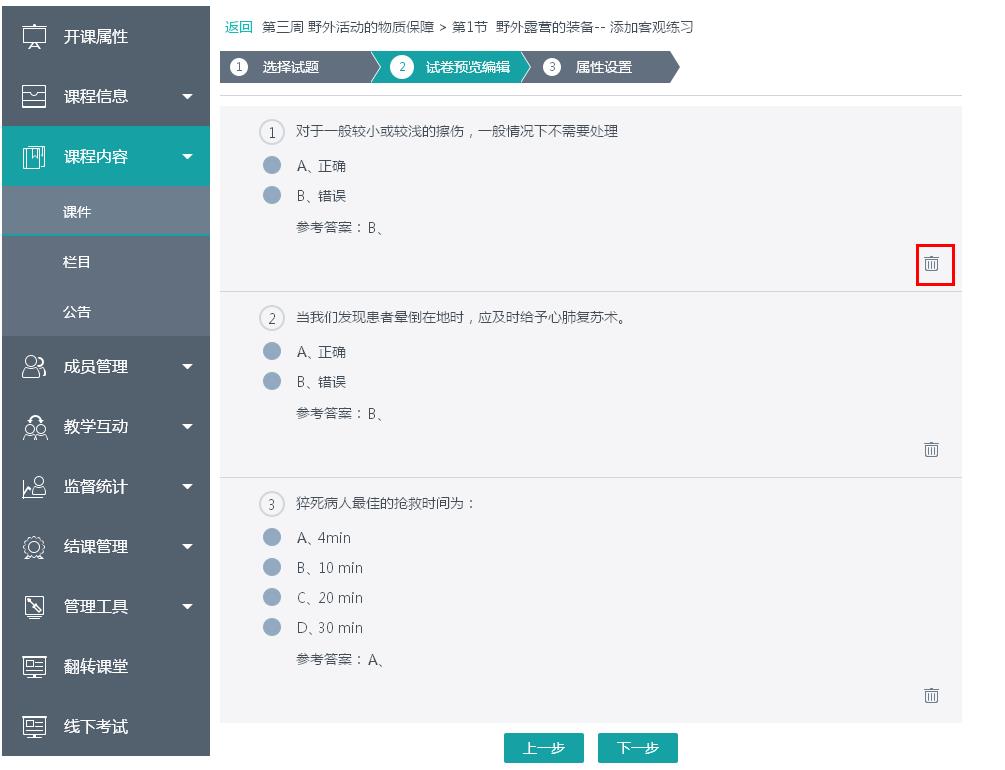Open the 公告 submenu item
The image size is (1005, 770).
click(77, 312)
